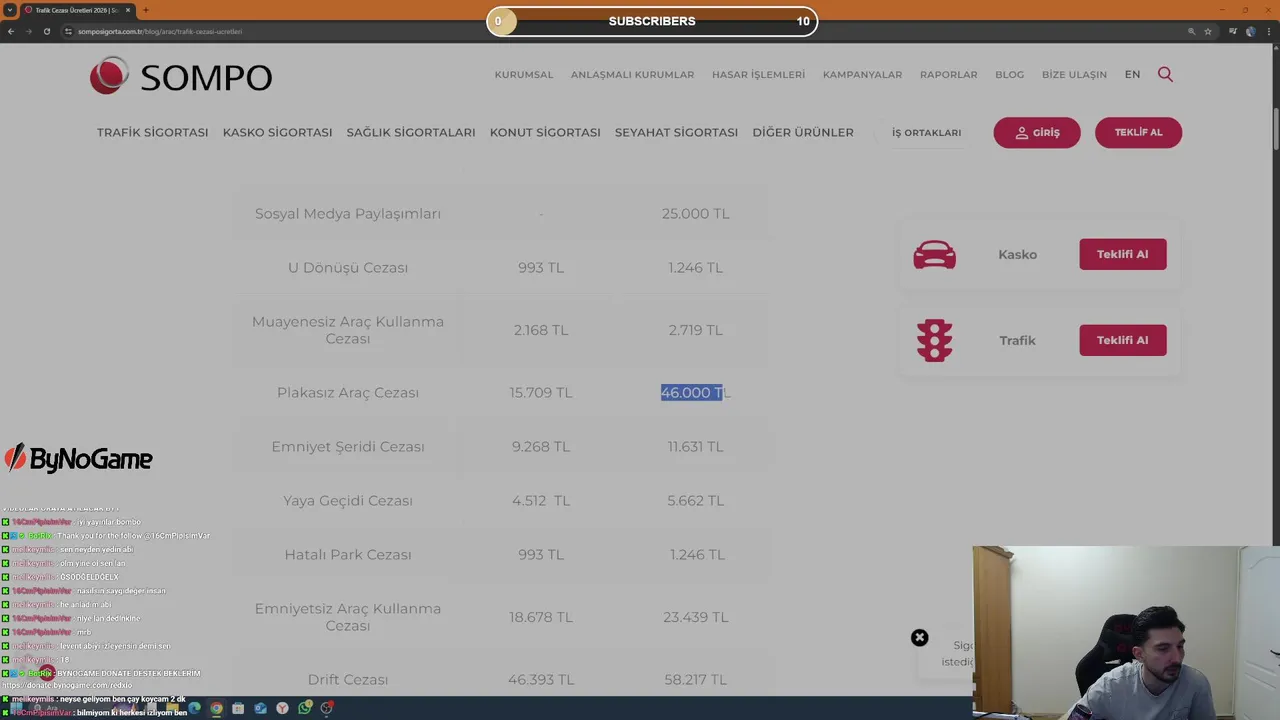Open WhatsApp from the taskbar
This screenshot has height=720, width=1280.
click(x=304, y=708)
